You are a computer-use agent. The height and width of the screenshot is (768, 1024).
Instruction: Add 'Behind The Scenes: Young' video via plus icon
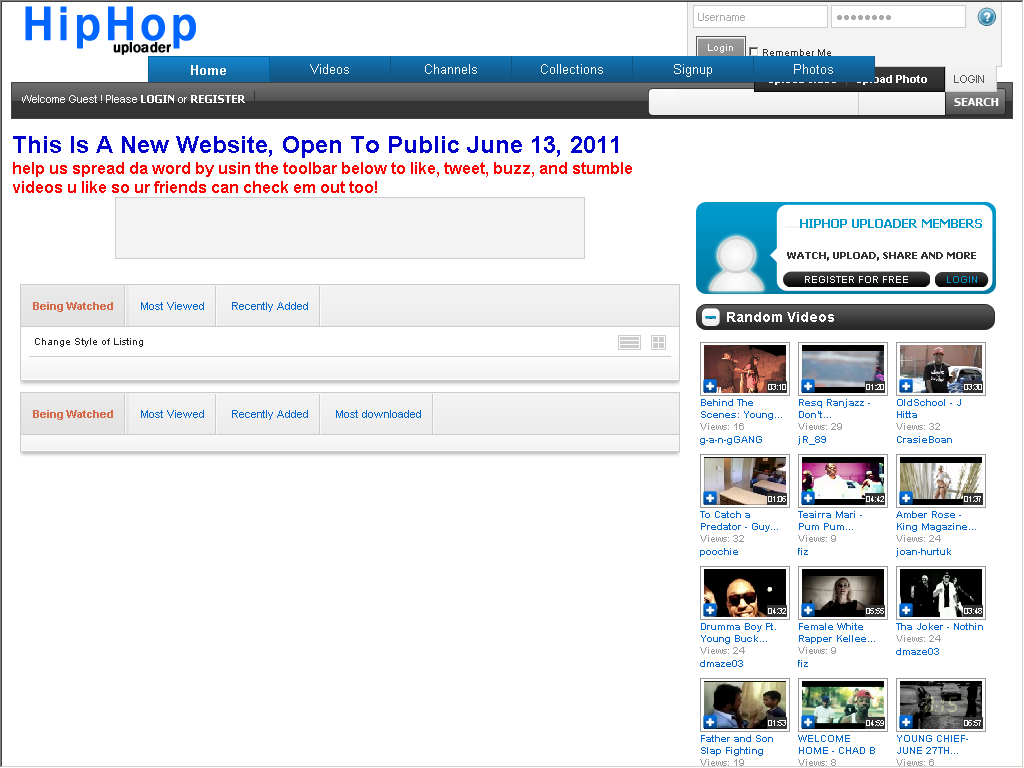coord(710,386)
